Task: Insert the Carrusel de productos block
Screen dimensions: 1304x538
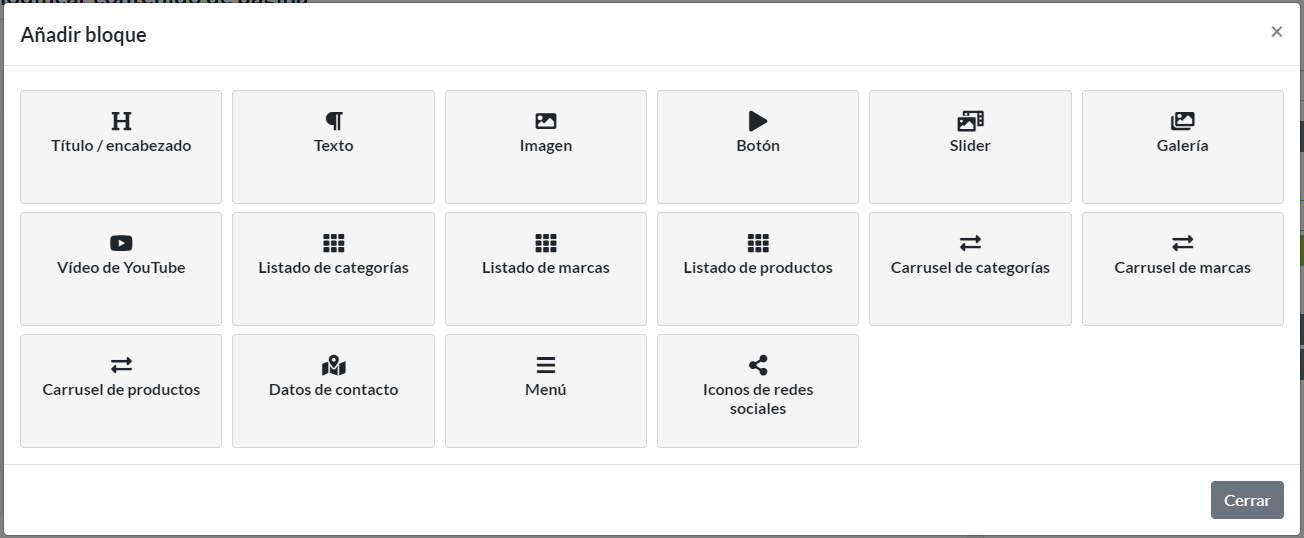Action: [x=121, y=390]
